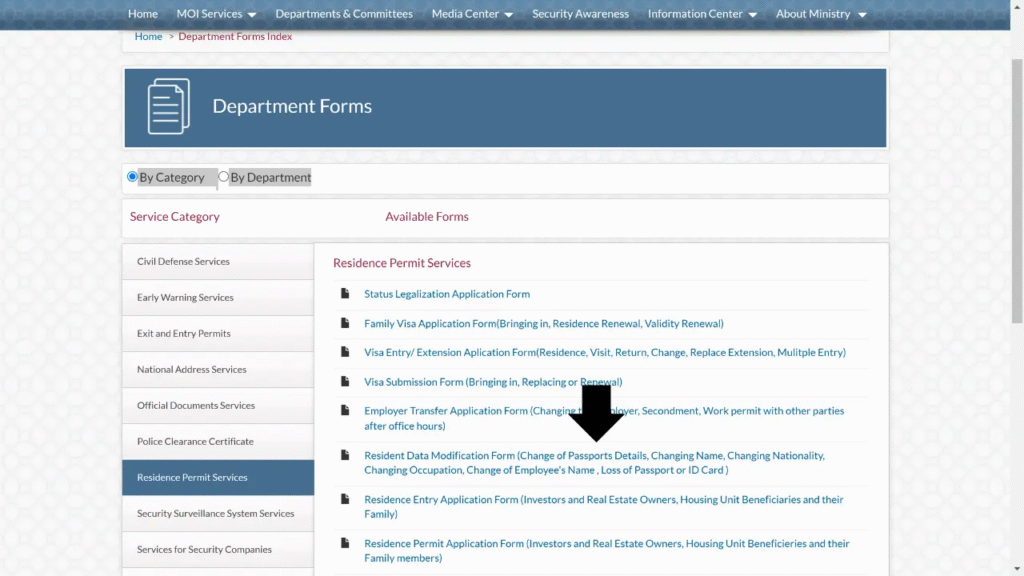Open Family Visa Application Form link

[x=543, y=323]
